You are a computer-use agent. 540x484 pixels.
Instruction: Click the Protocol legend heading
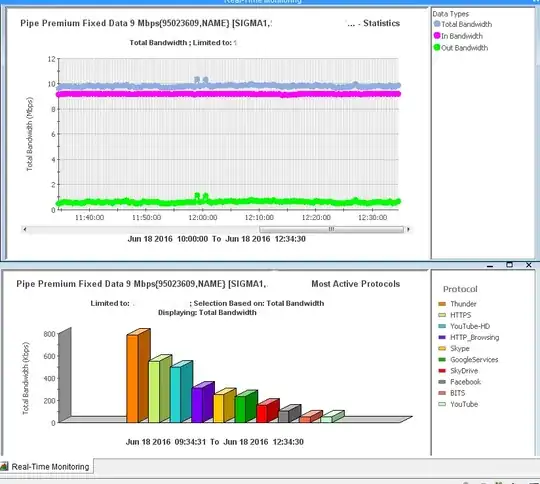[460, 289]
